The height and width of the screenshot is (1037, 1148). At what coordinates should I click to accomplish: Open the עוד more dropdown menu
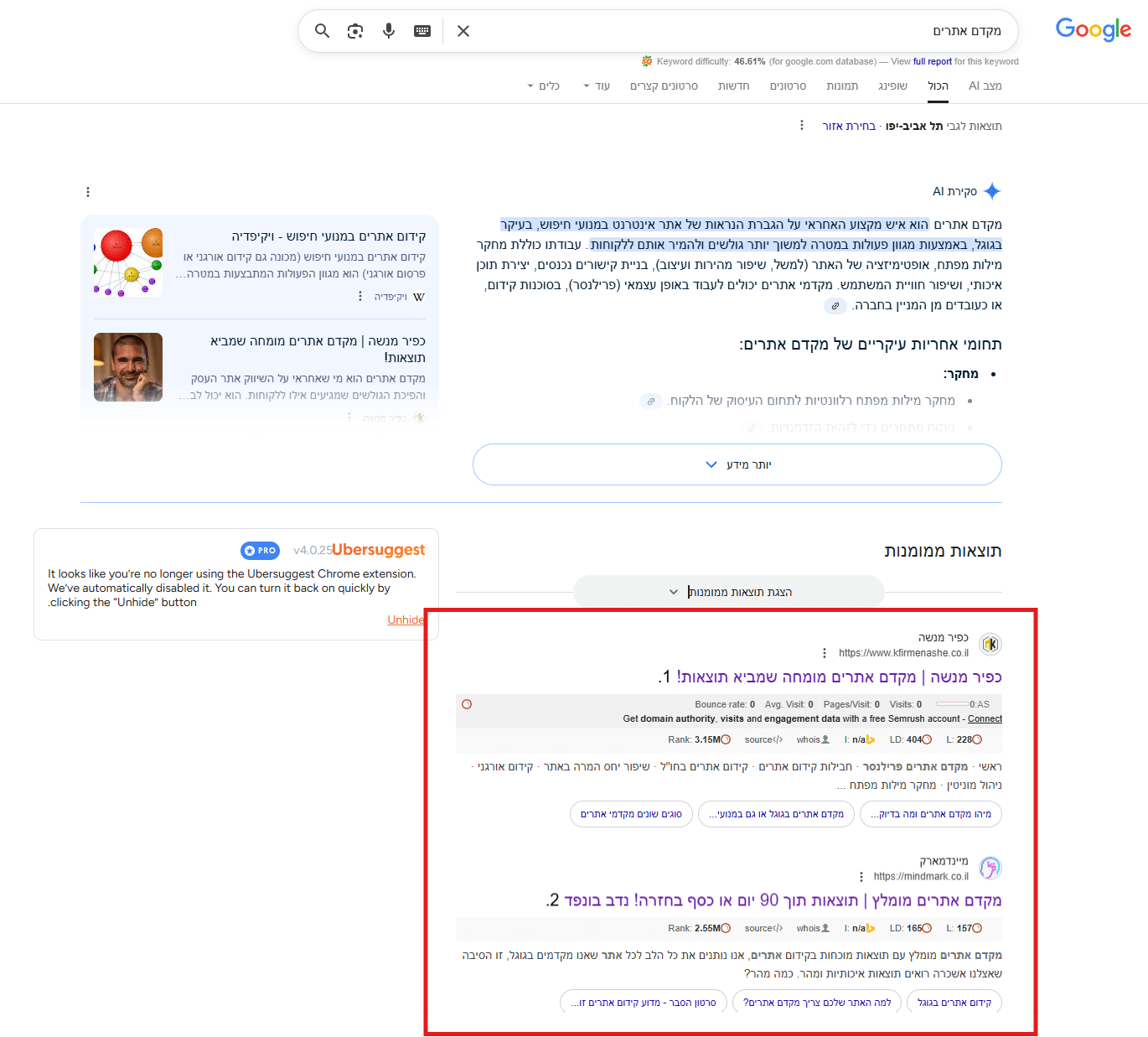click(597, 86)
